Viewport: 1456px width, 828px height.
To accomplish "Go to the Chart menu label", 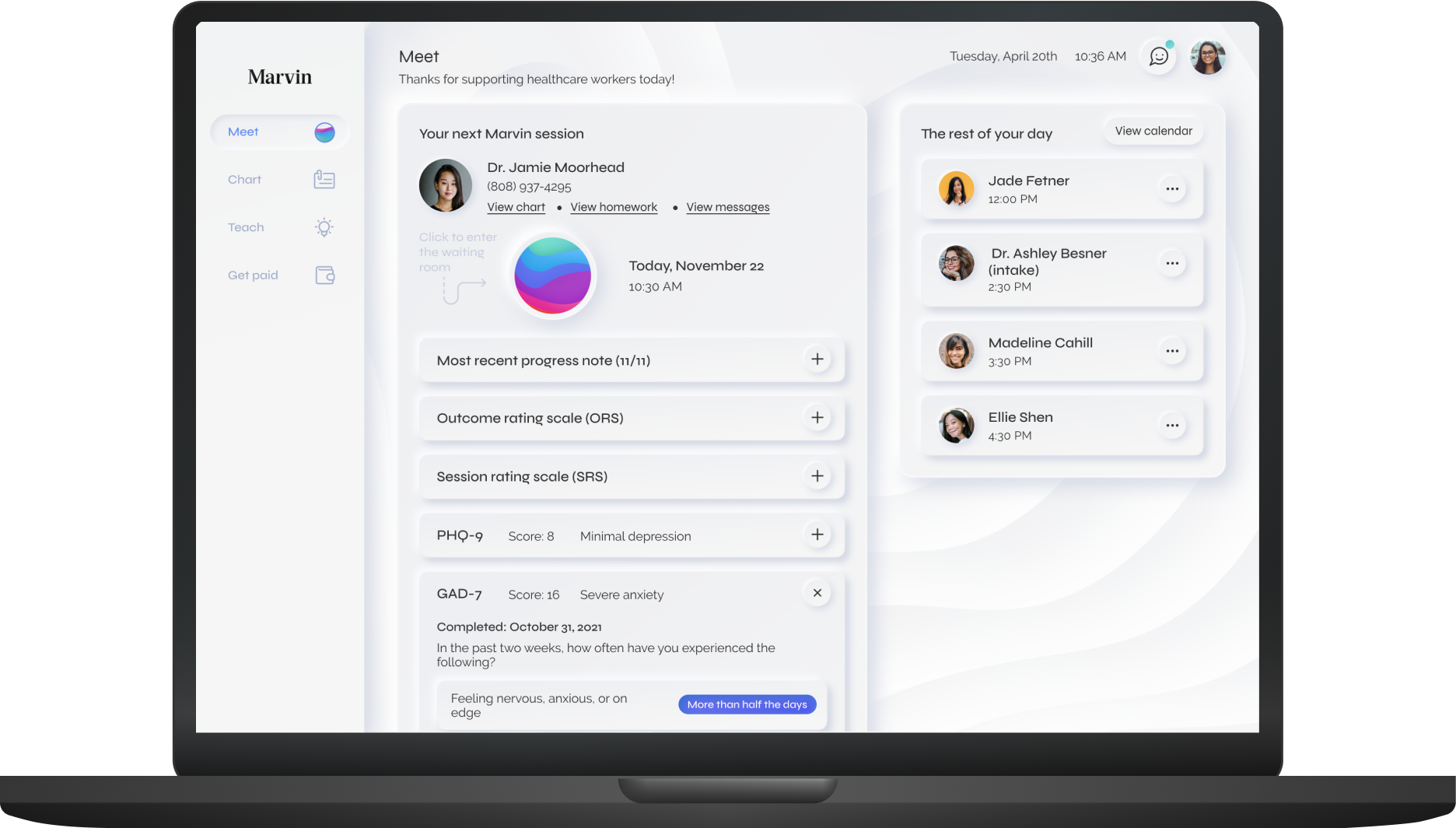I will tap(244, 180).
